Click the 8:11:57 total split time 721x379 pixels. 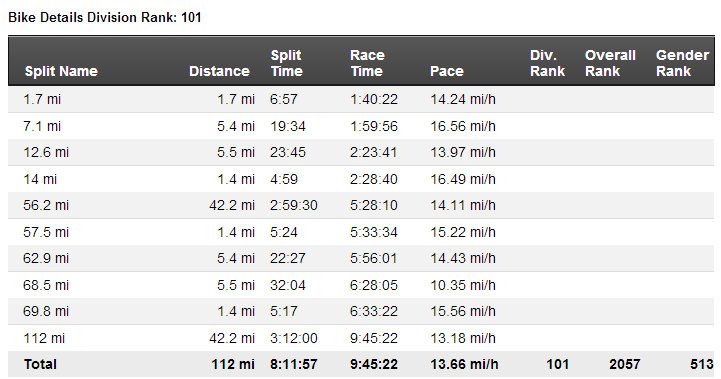293,364
